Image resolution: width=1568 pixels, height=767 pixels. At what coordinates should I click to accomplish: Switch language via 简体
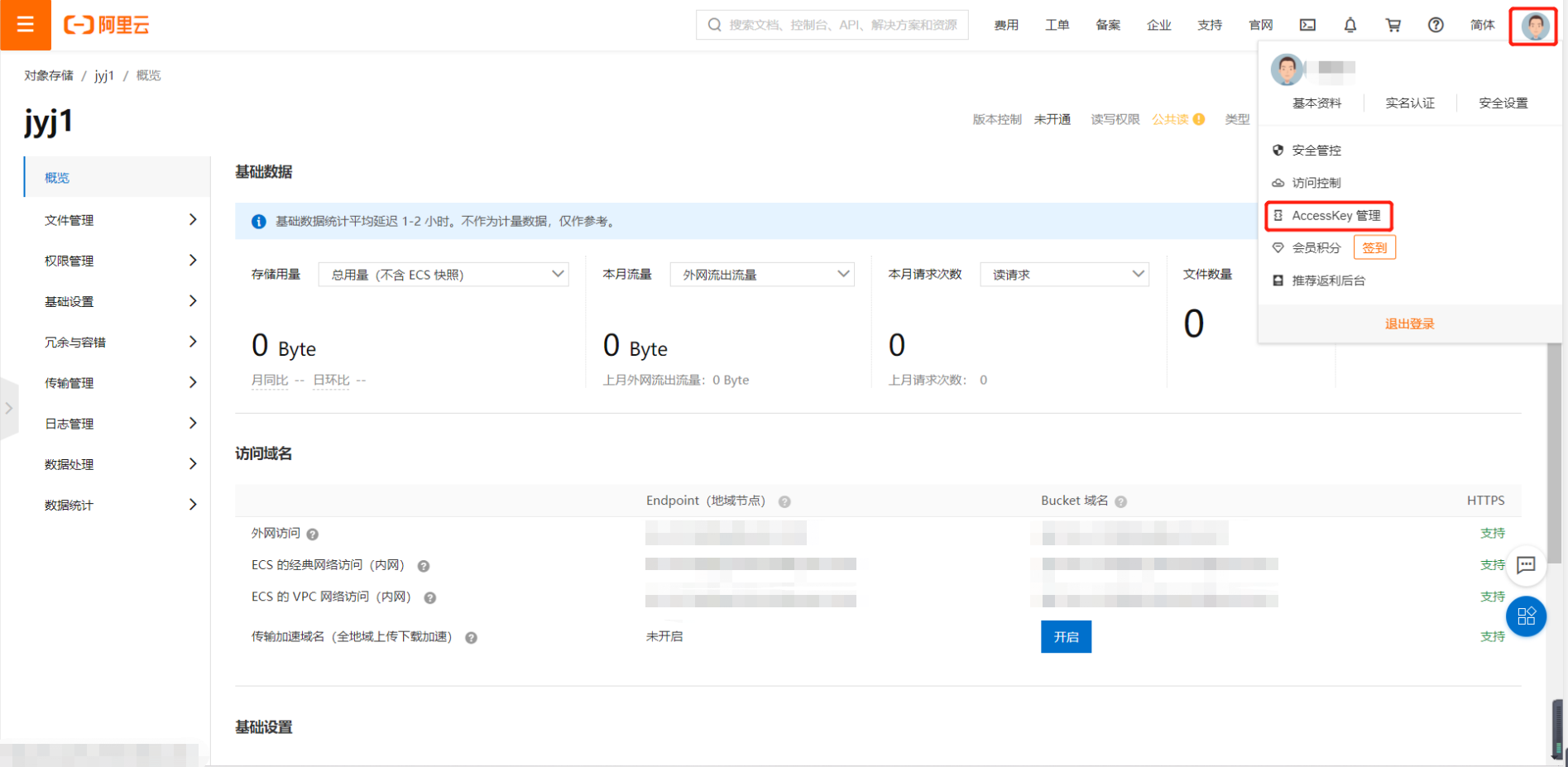click(x=1482, y=25)
